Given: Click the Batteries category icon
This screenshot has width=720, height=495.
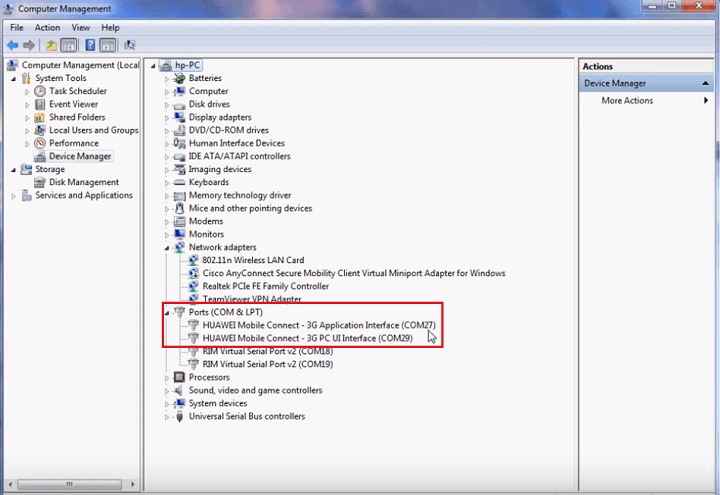Looking at the screenshot, I should (x=179, y=78).
